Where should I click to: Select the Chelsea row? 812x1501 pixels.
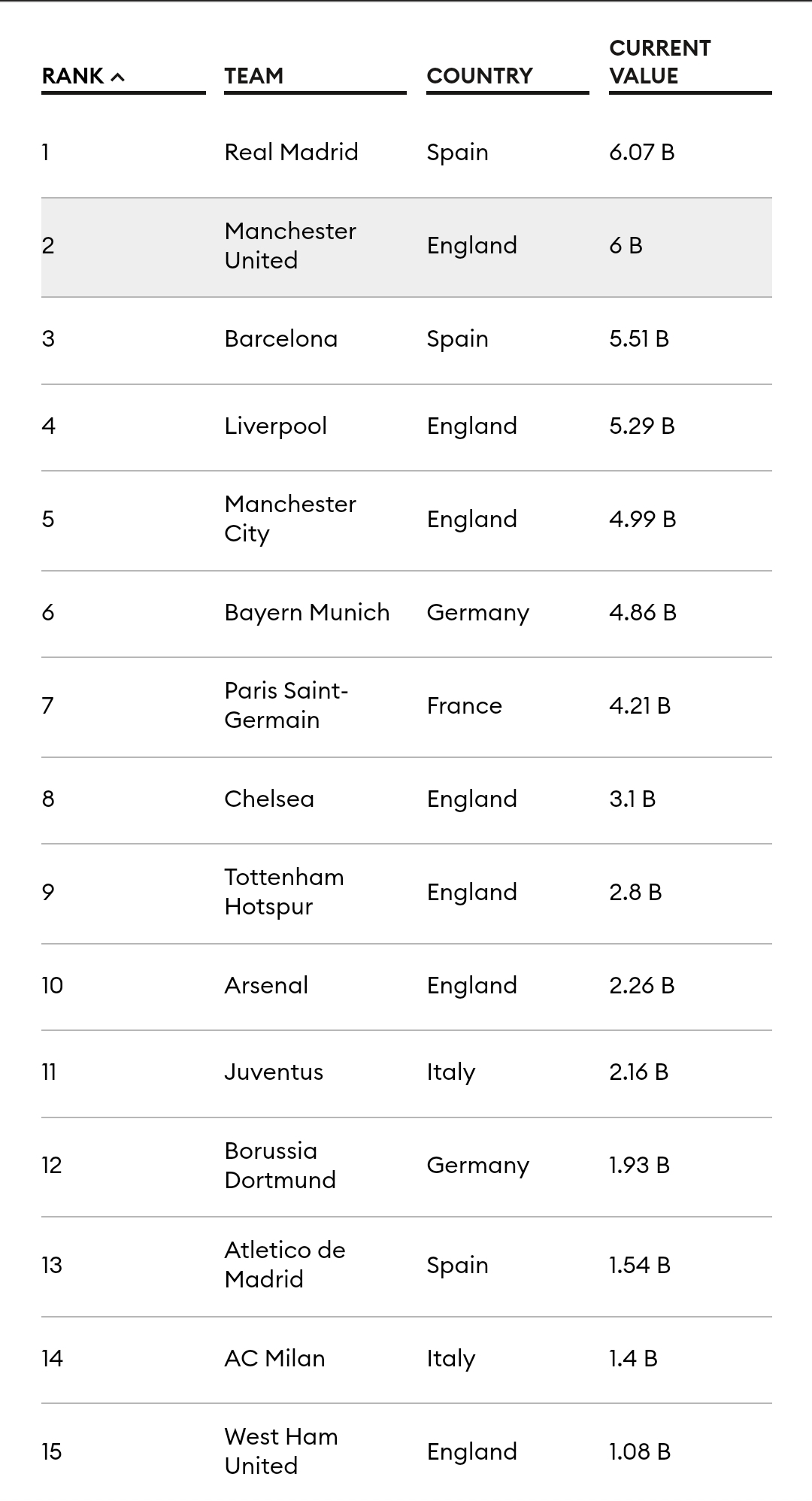[407, 799]
